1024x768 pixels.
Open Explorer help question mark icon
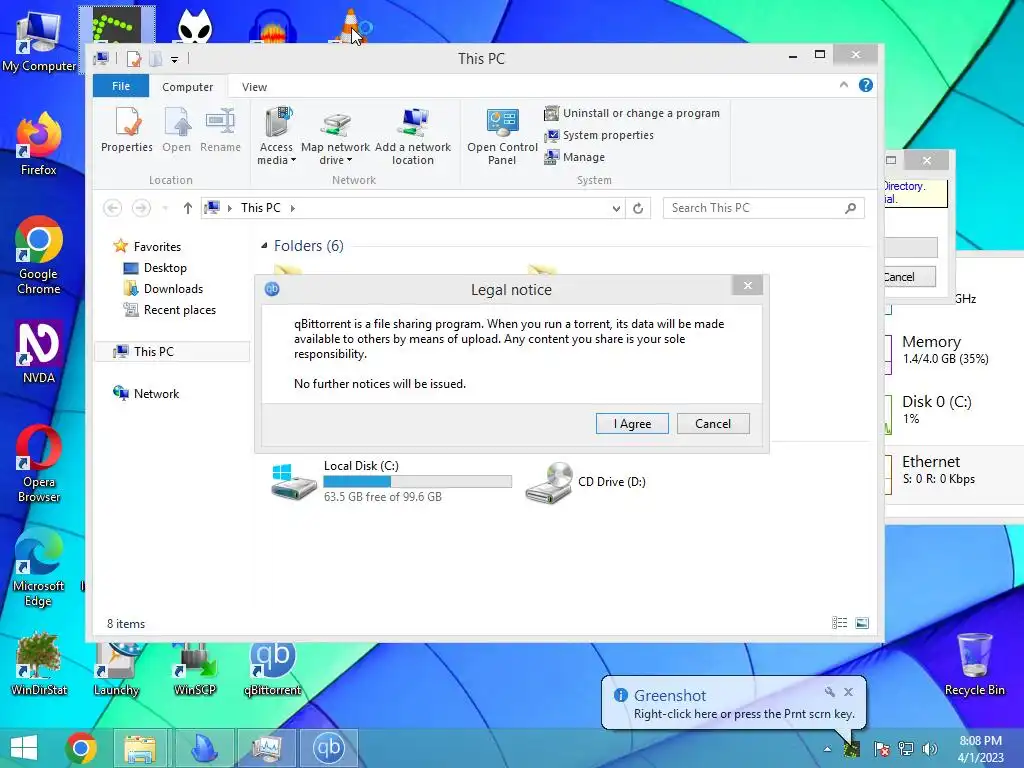[865, 85]
